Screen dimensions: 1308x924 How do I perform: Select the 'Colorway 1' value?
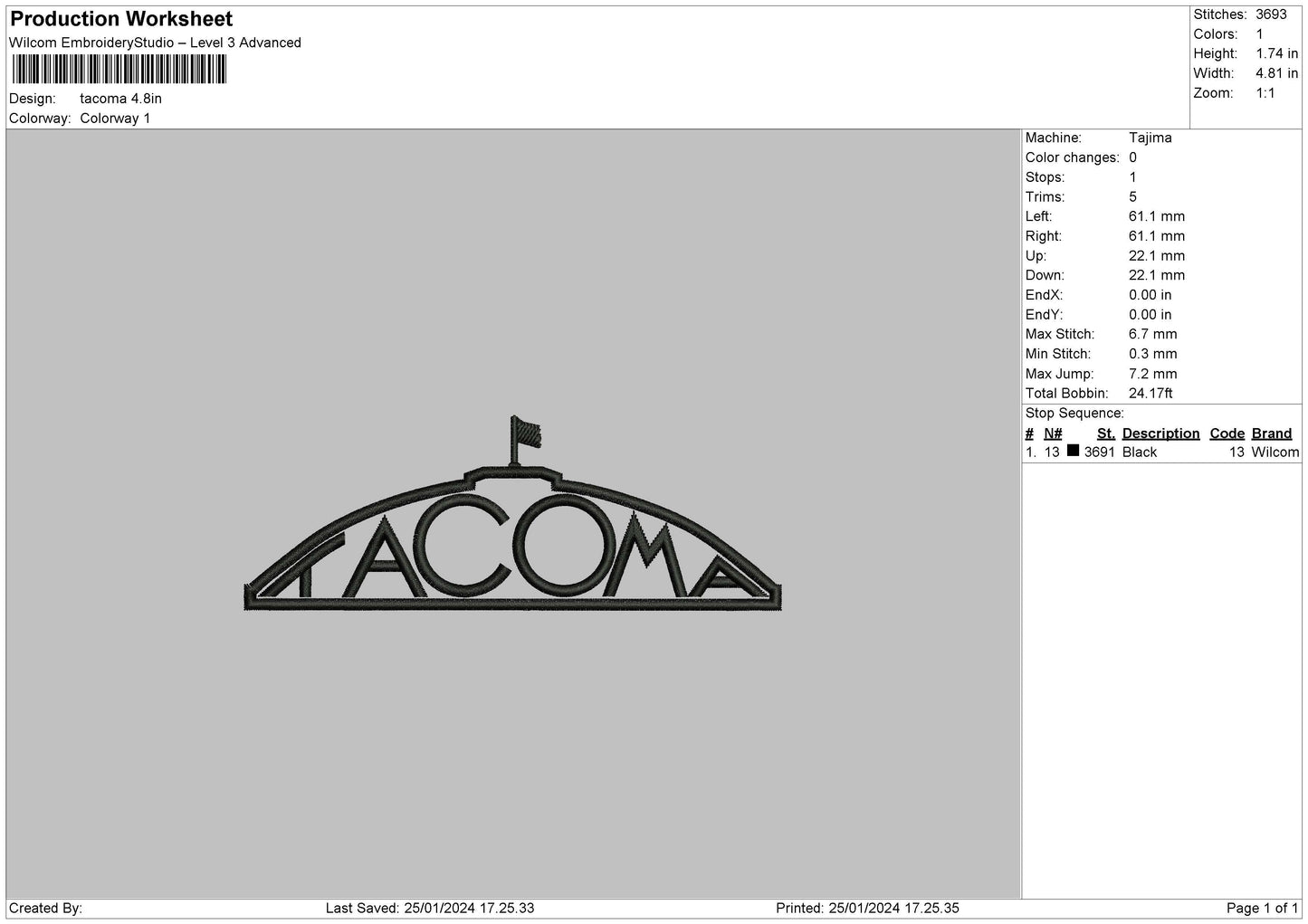pyautogui.click(x=115, y=119)
